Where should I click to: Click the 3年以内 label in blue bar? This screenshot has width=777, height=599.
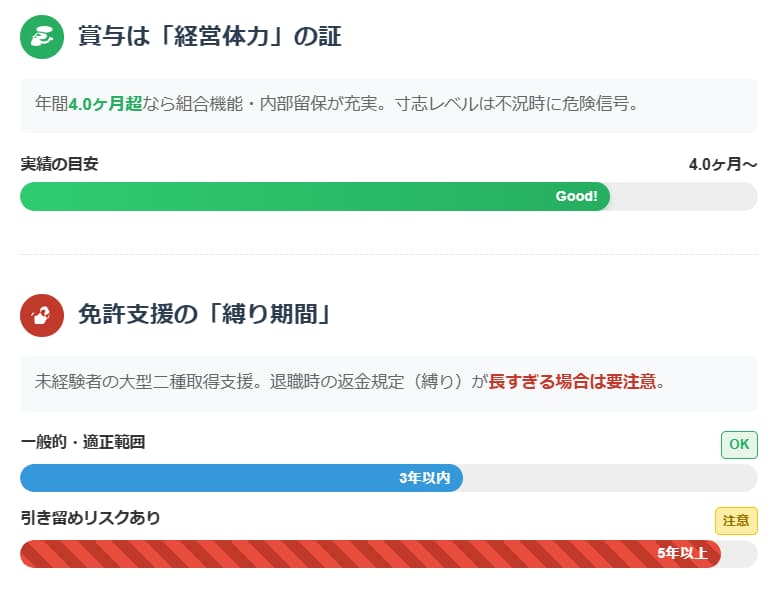tap(424, 478)
